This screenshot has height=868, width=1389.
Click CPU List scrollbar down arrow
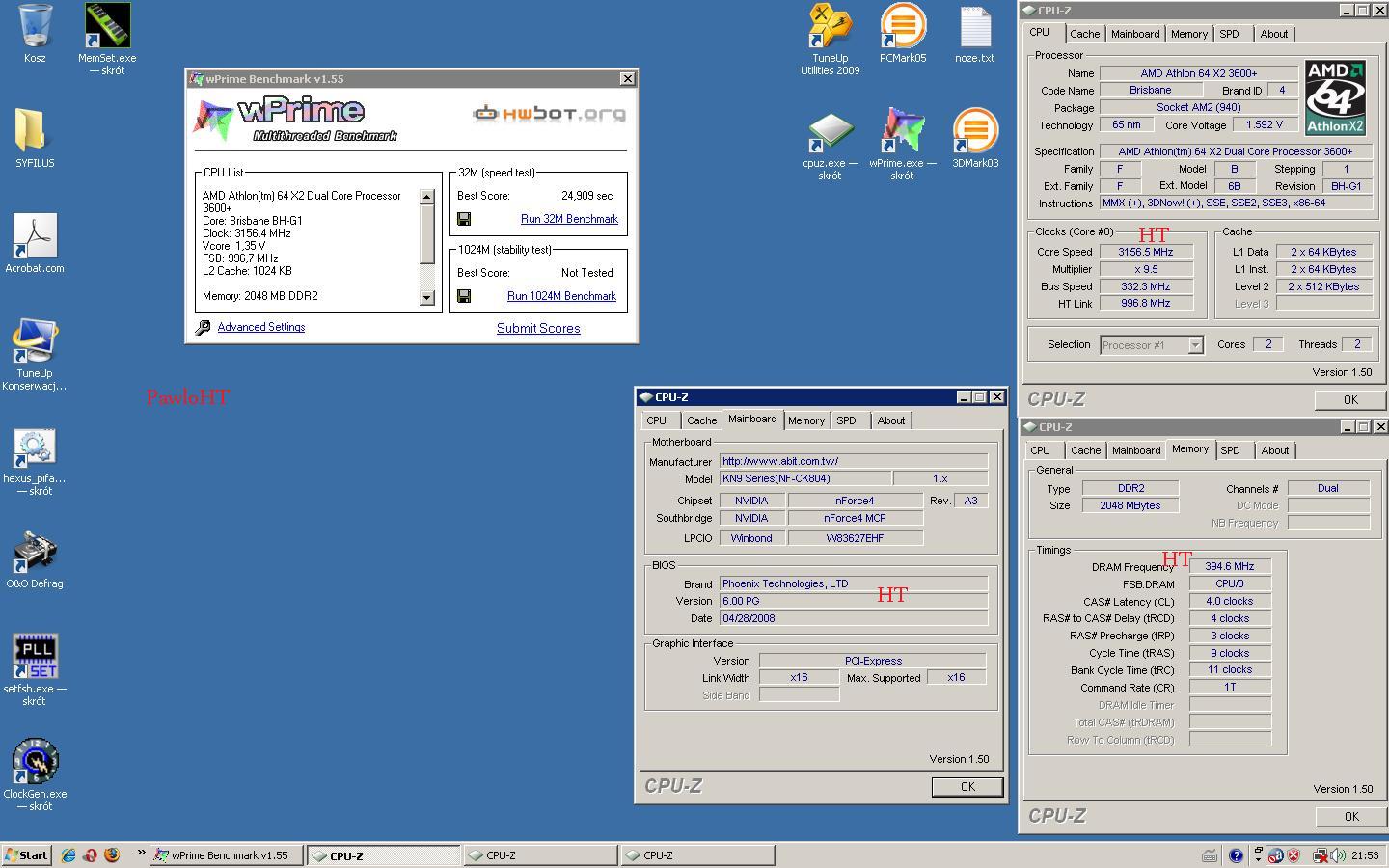click(427, 298)
